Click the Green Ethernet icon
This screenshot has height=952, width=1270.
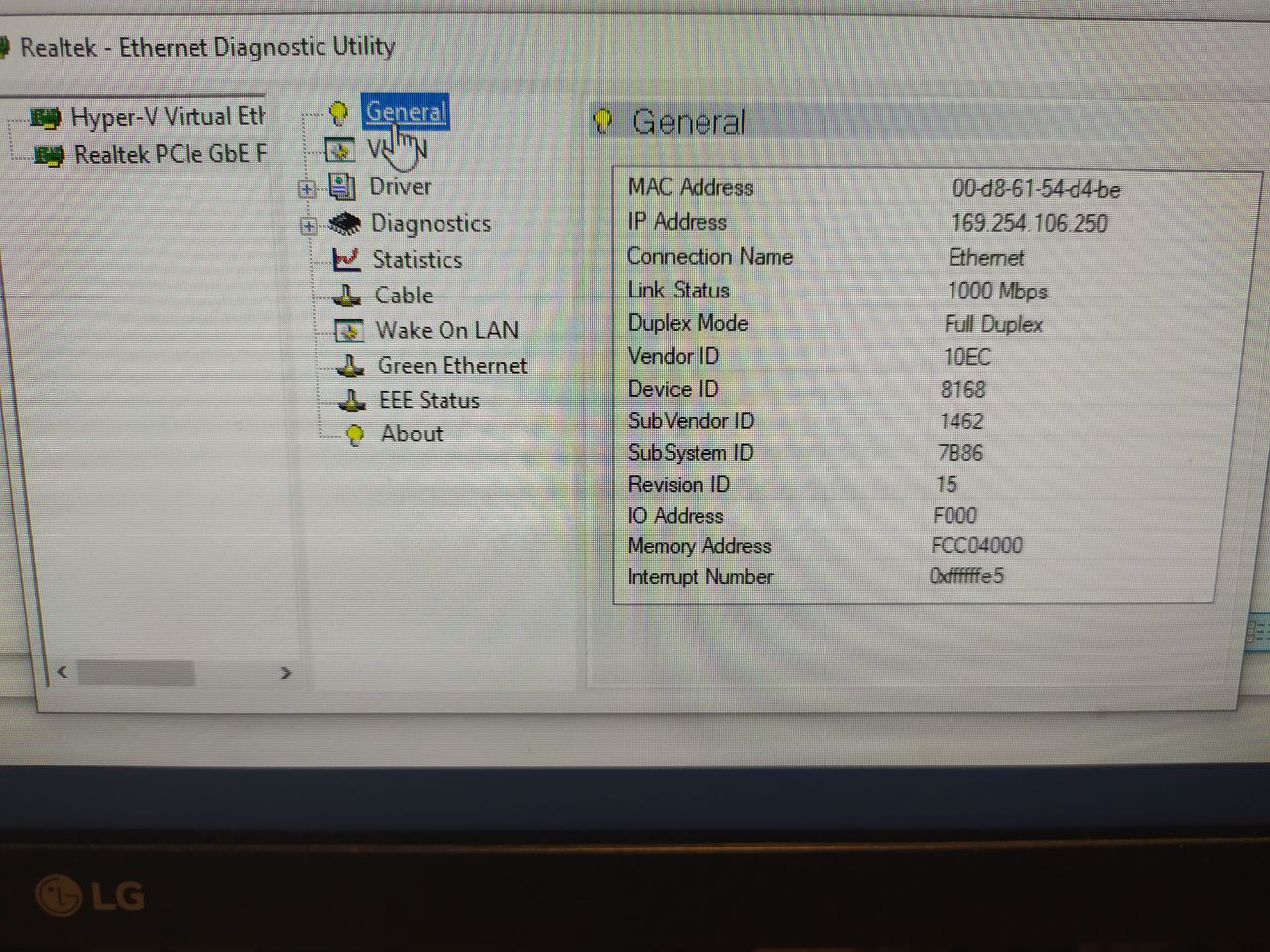point(350,366)
